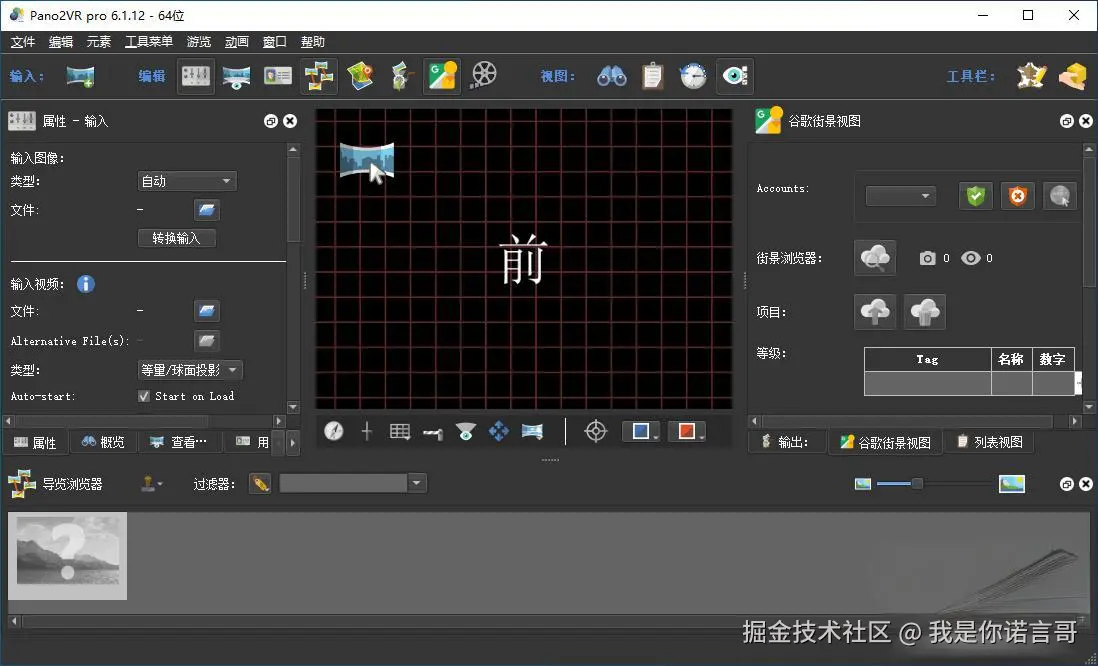Browse for Alternative File(s)
This screenshot has width=1098, height=666.
[207, 340]
